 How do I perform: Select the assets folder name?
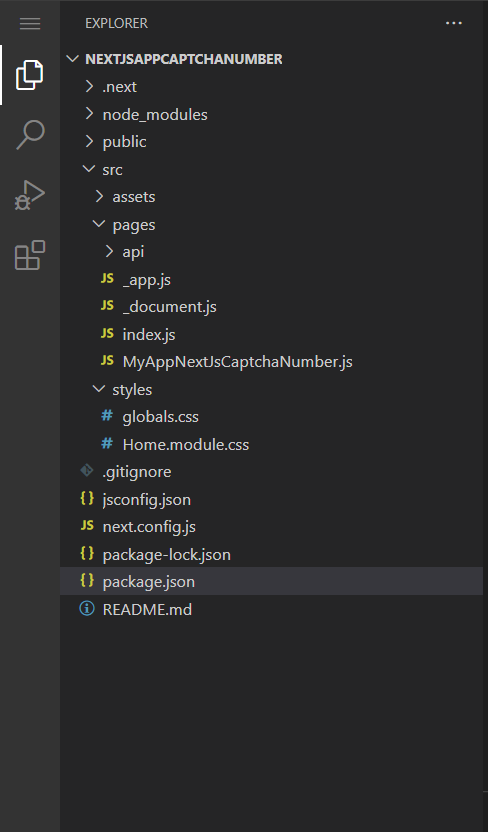click(x=134, y=197)
